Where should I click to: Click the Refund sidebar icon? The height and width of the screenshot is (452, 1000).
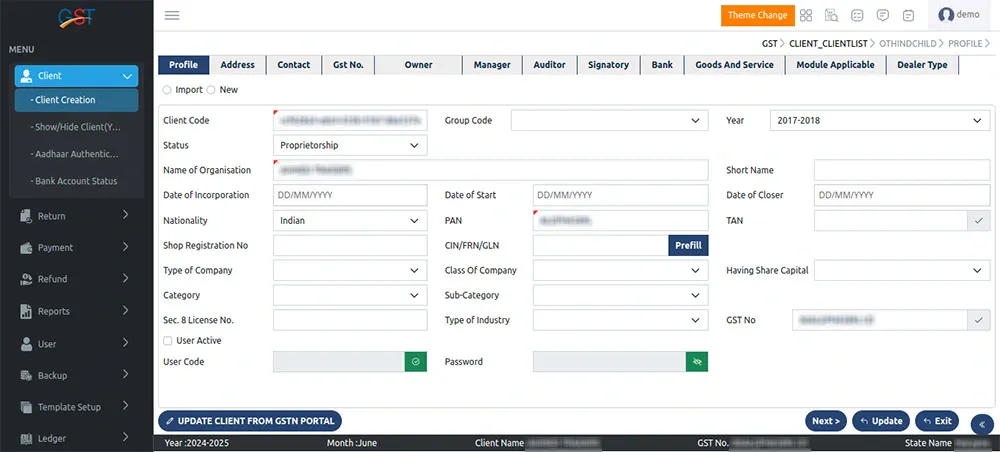pos(26,279)
